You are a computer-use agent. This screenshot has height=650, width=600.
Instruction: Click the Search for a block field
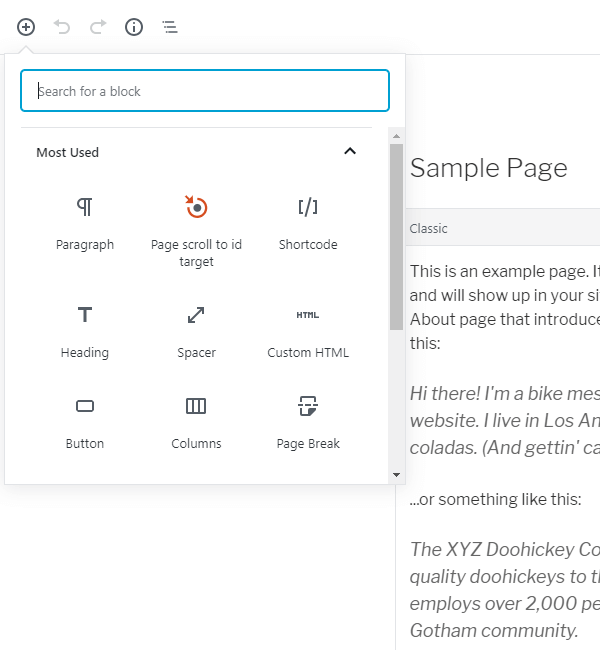tap(205, 91)
